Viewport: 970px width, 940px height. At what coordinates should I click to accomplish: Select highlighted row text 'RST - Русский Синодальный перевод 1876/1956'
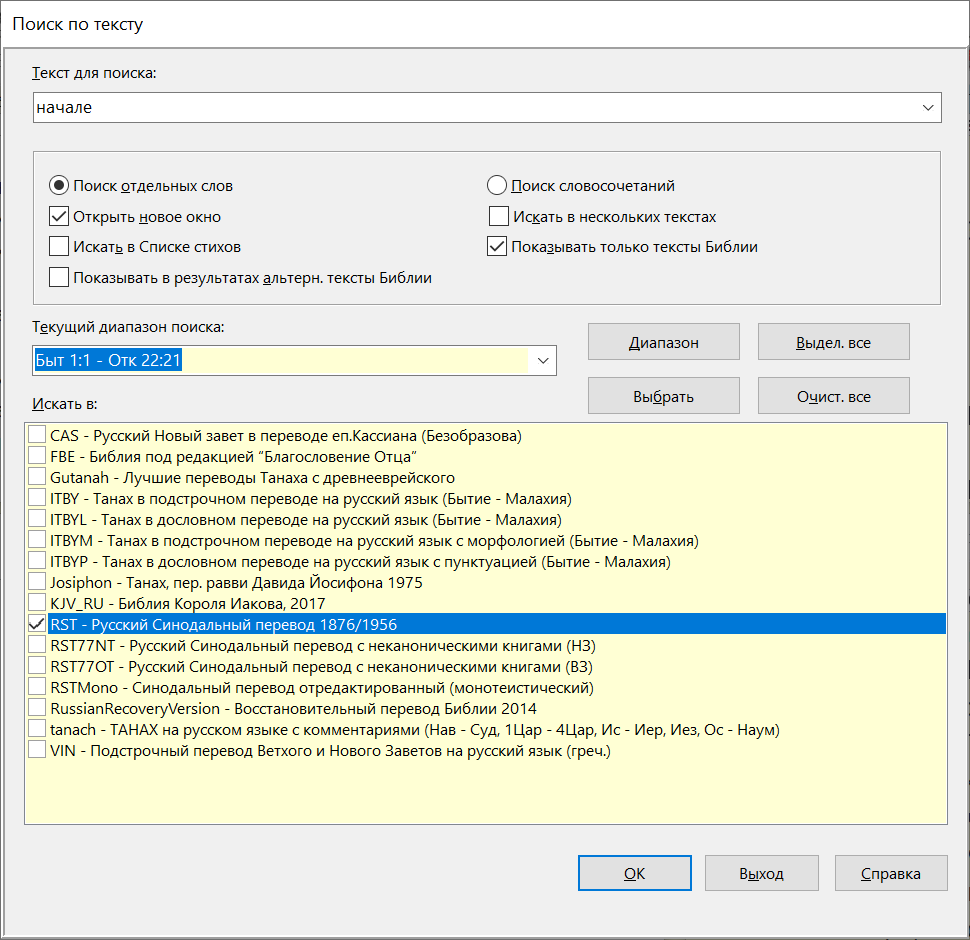223,625
